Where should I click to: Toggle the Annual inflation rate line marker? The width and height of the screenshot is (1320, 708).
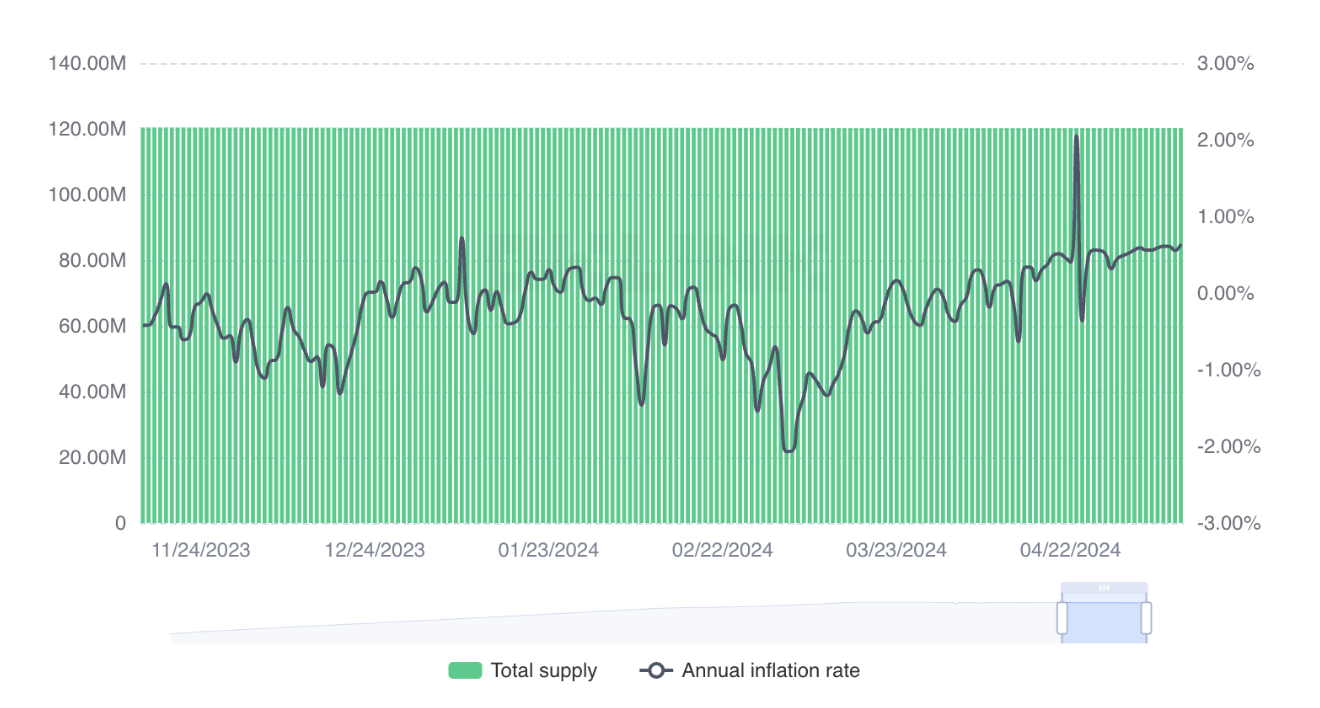pyautogui.click(x=656, y=671)
